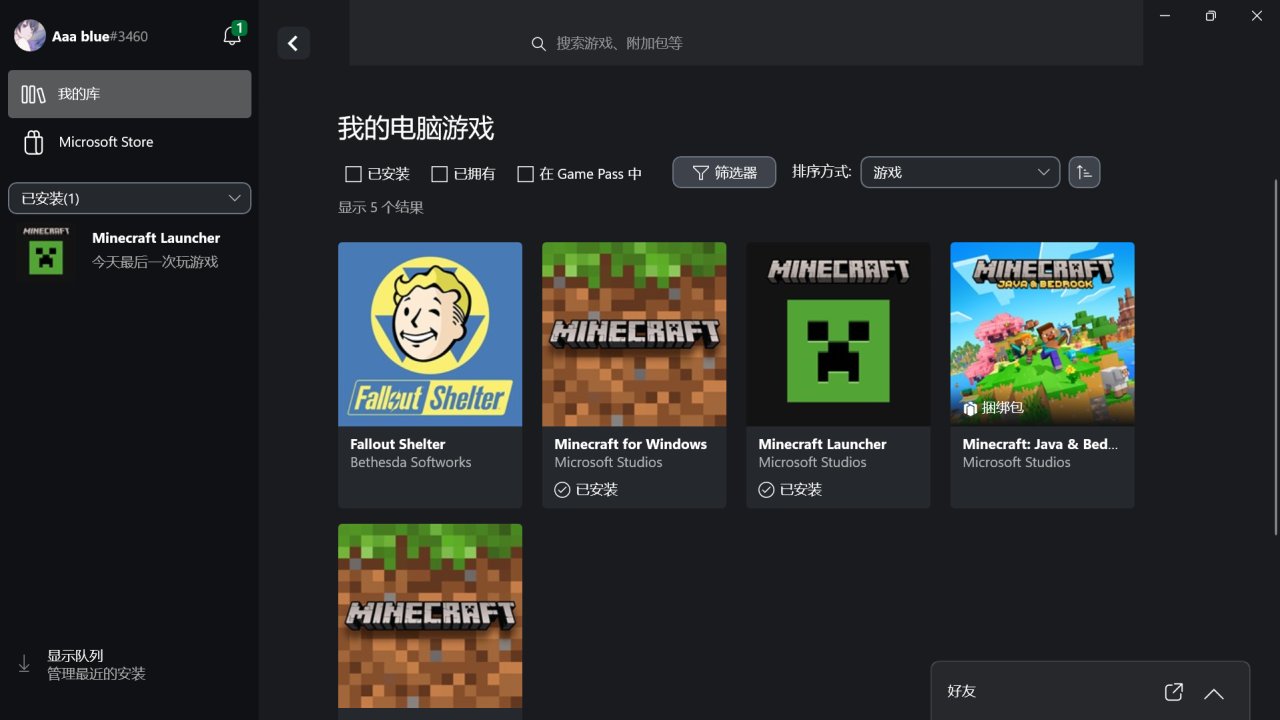Open the sort-by 游戏 dropdown

pyautogui.click(x=960, y=172)
